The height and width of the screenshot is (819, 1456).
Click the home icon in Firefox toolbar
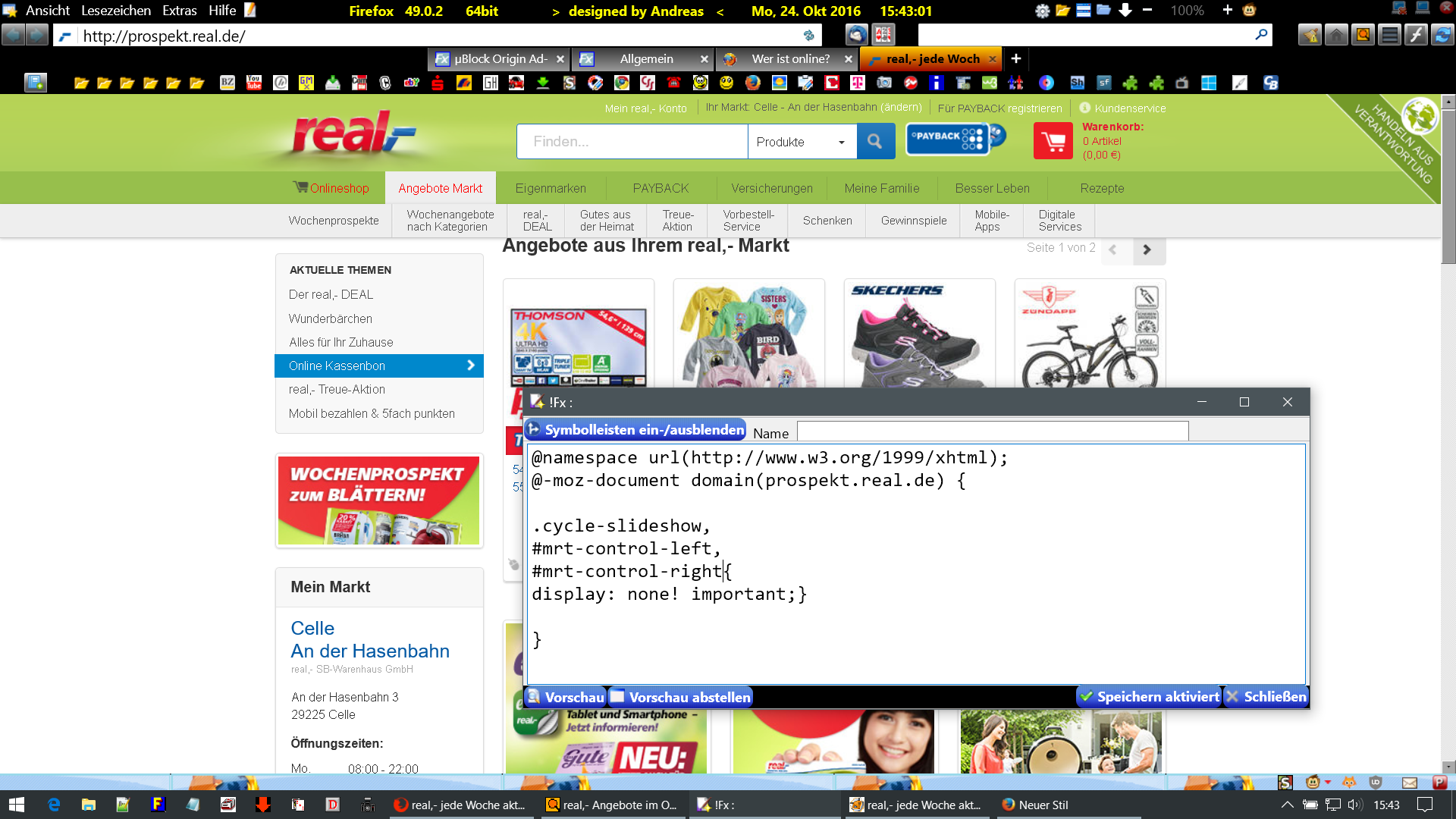[1336, 35]
